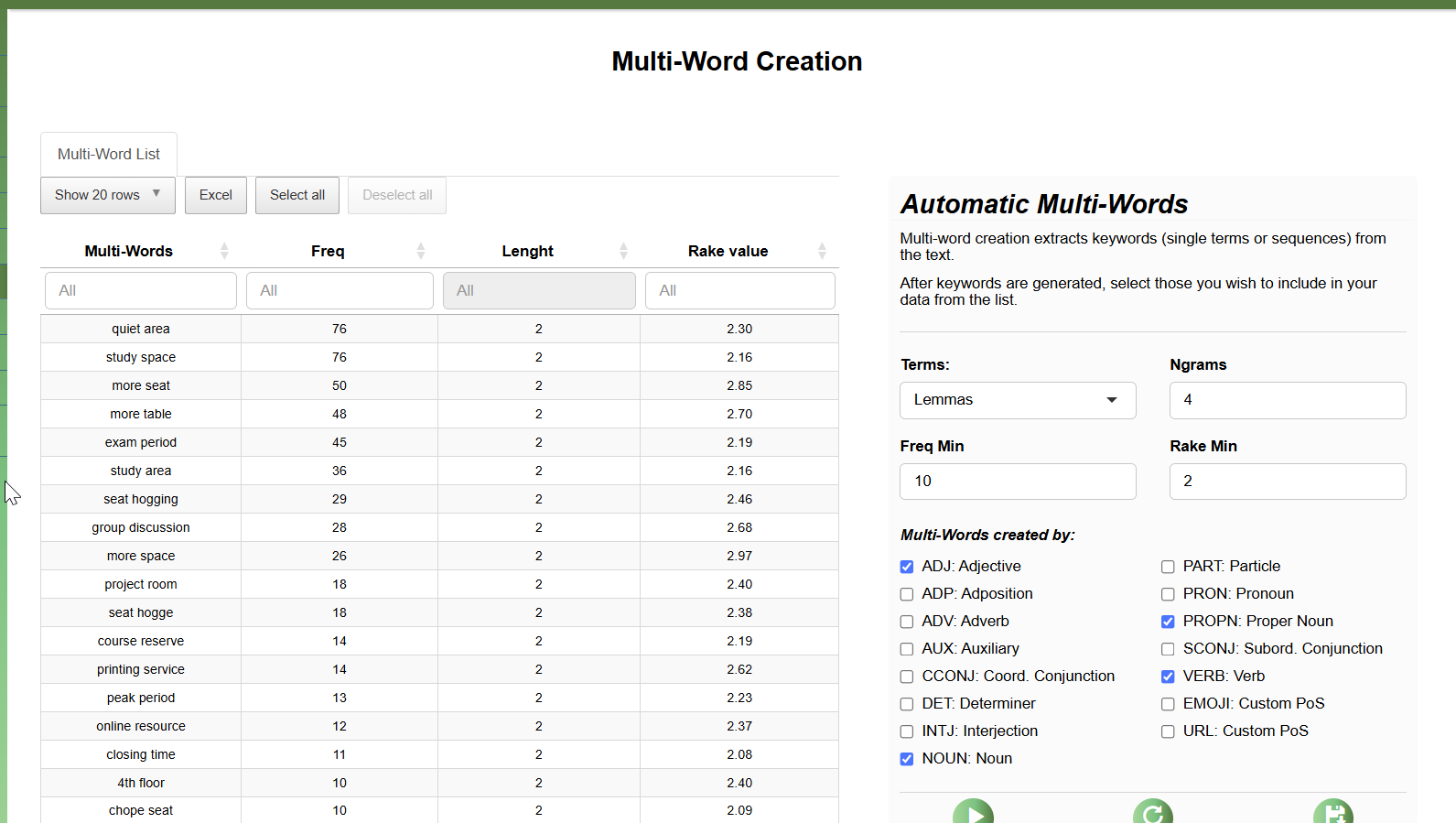
Task: Click the green save download icon
Action: pos(1333,813)
